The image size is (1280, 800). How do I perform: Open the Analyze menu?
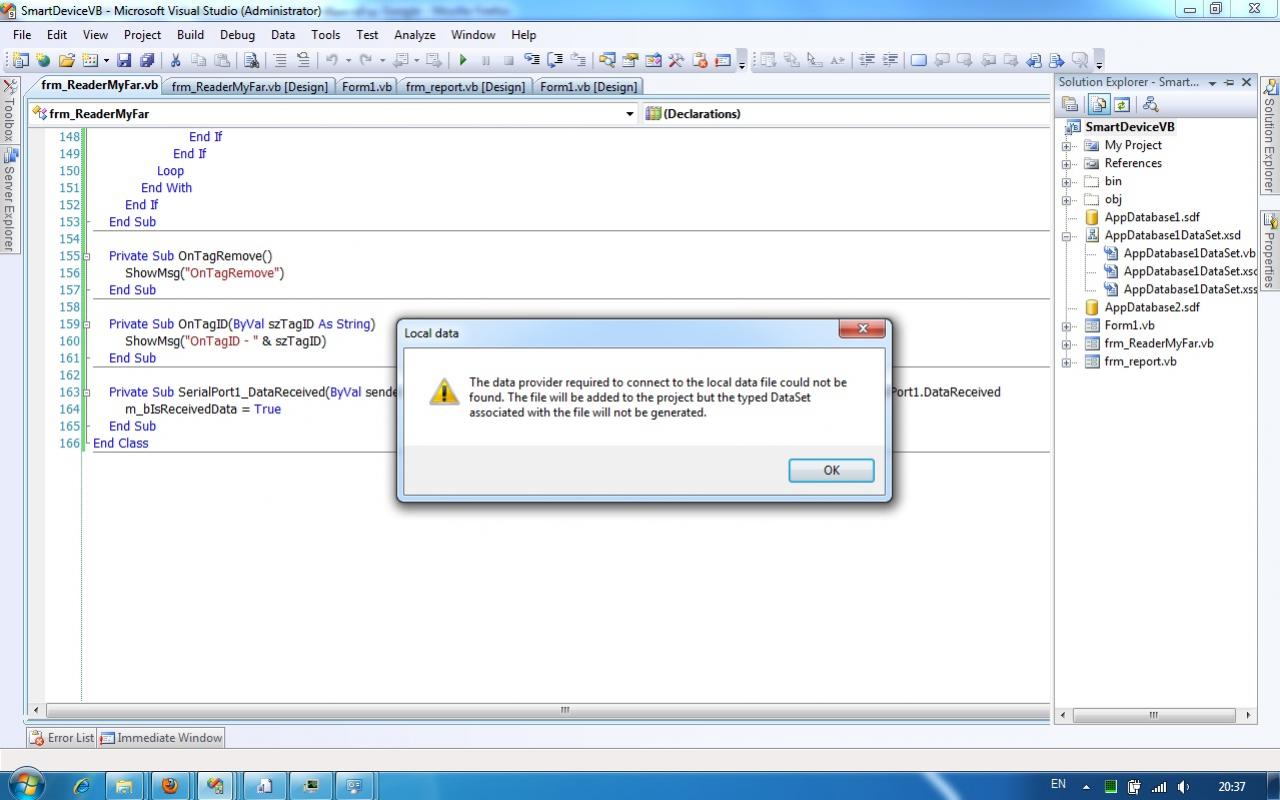click(x=414, y=34)
